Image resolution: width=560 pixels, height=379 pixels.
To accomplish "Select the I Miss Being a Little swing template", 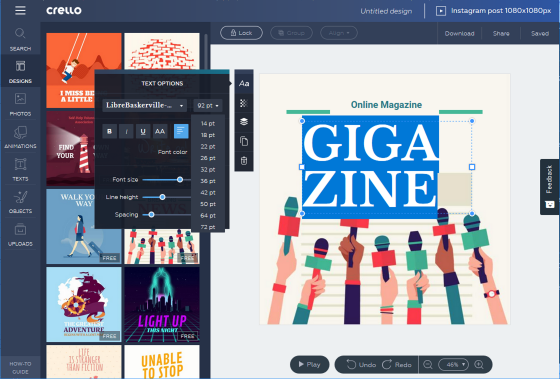I will [x=70, y=70].
